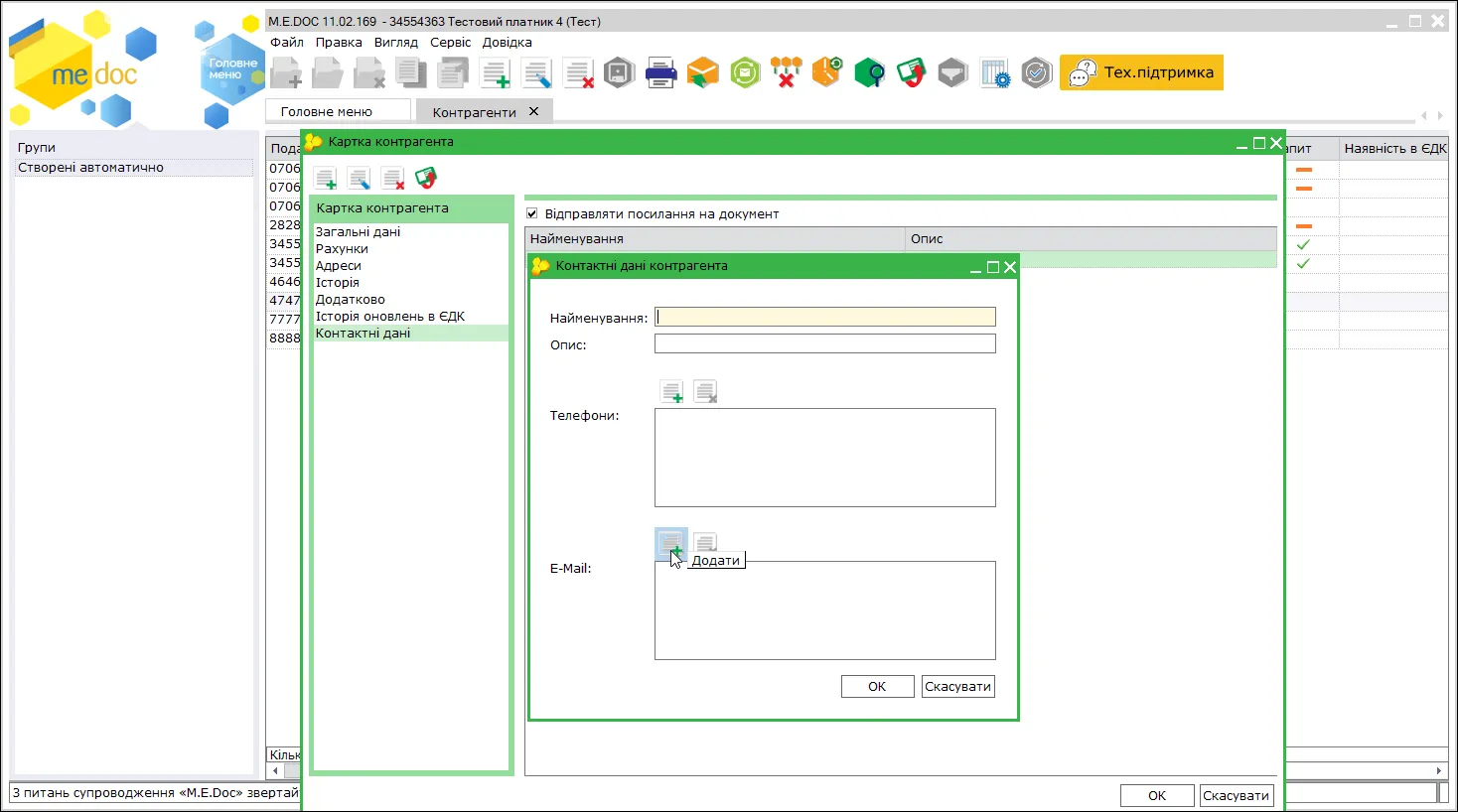Click the Add e-mail icon
This screenshot has width=1458, height=812.
(671, 544)
